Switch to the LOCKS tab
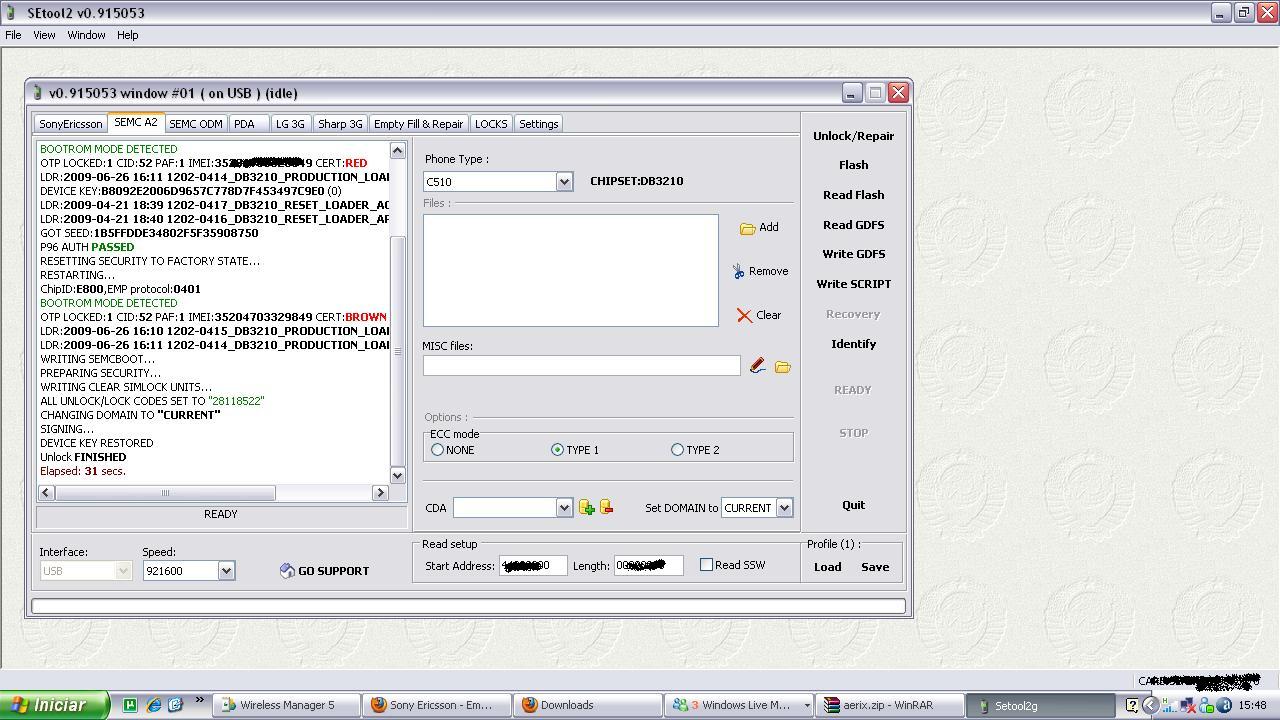Viewport: 1280px width, 720px height. [x=491, y=124]
